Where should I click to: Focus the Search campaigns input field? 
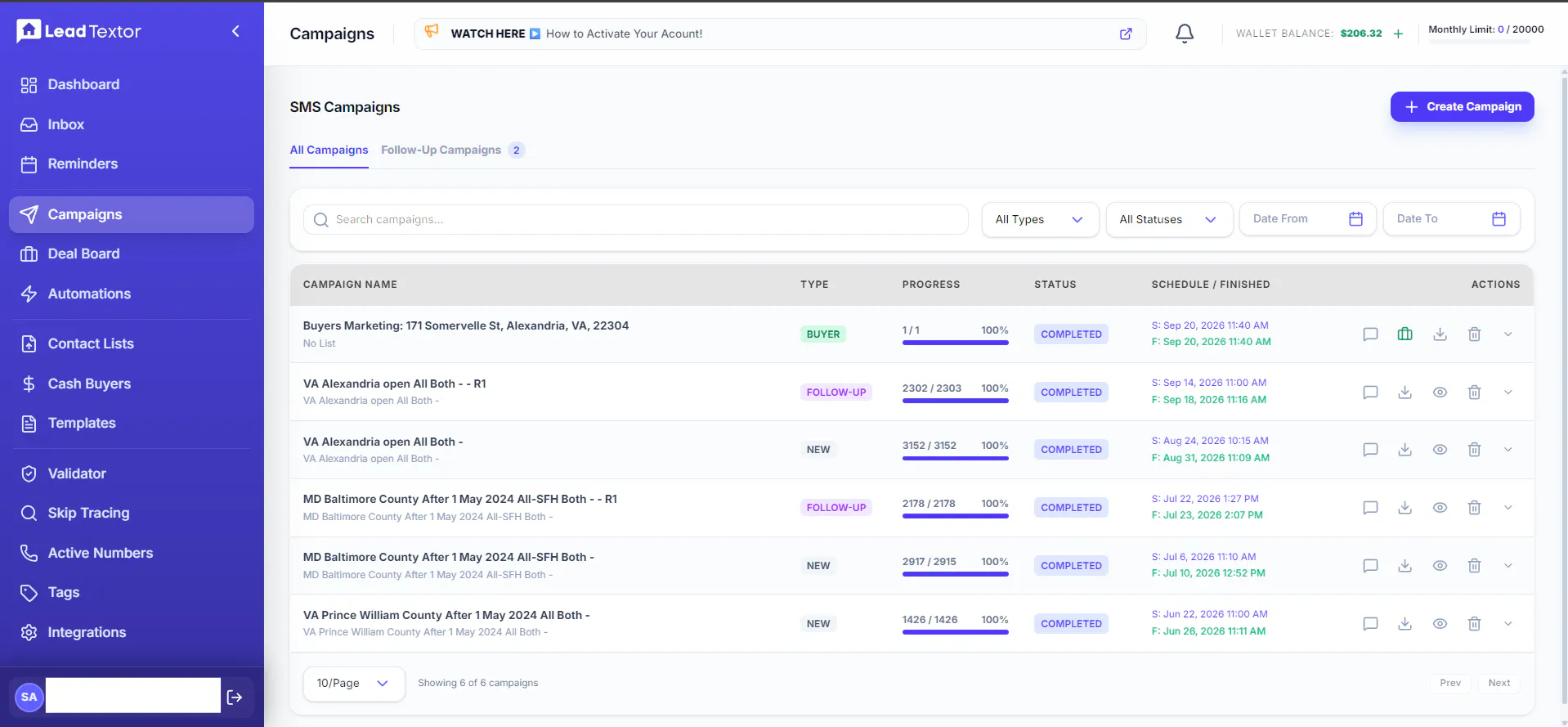pyautogui.click(x=635, y=220)
